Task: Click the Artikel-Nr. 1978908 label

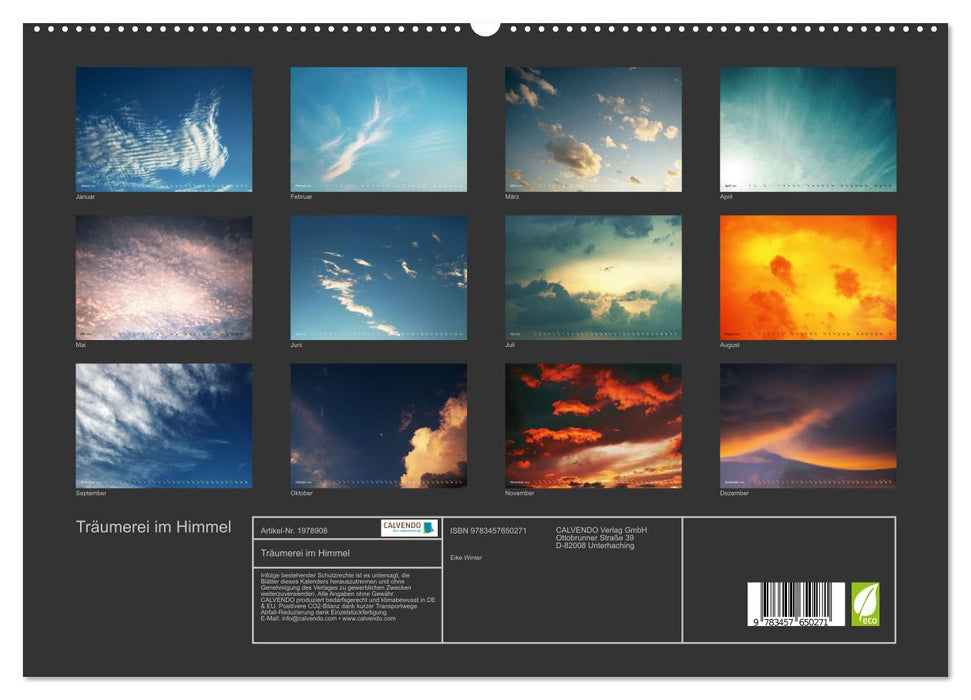Action: (x=294, y=531)
